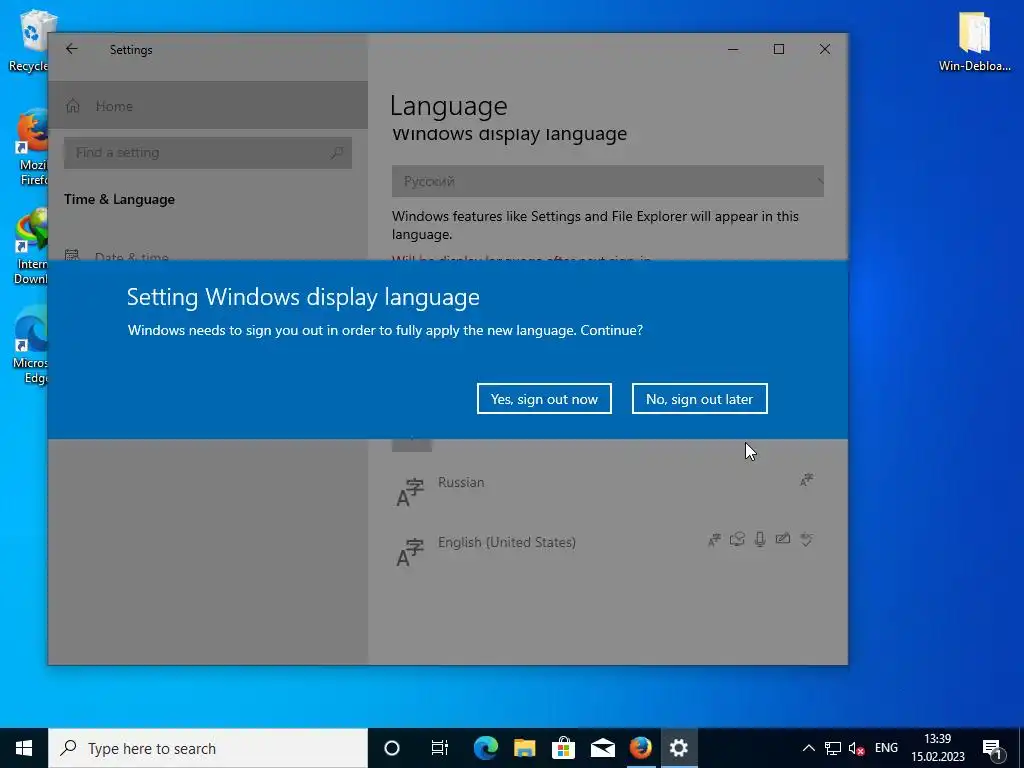The height and width of the screenshot is (768, 1024).
Task: Select the Mozilla Firefox desktop shortcut
Action: 31,148
